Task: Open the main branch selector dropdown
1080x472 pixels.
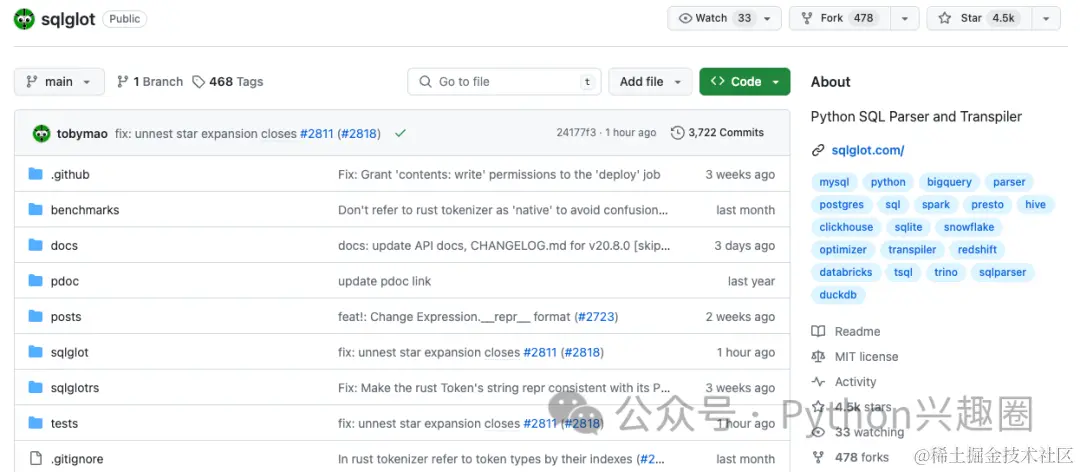Action: point(59,81)
